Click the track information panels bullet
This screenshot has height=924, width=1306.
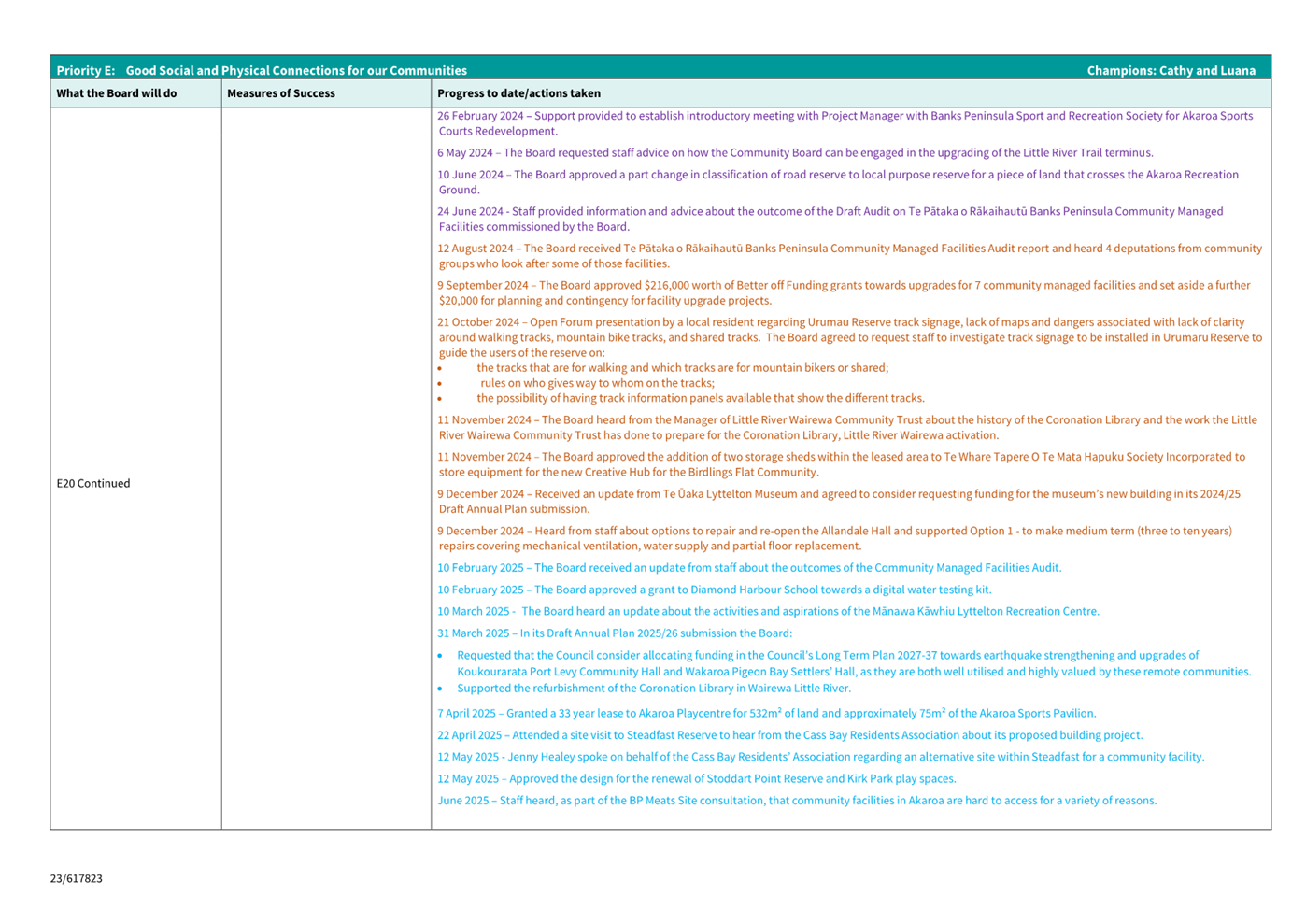click(700, 398)
